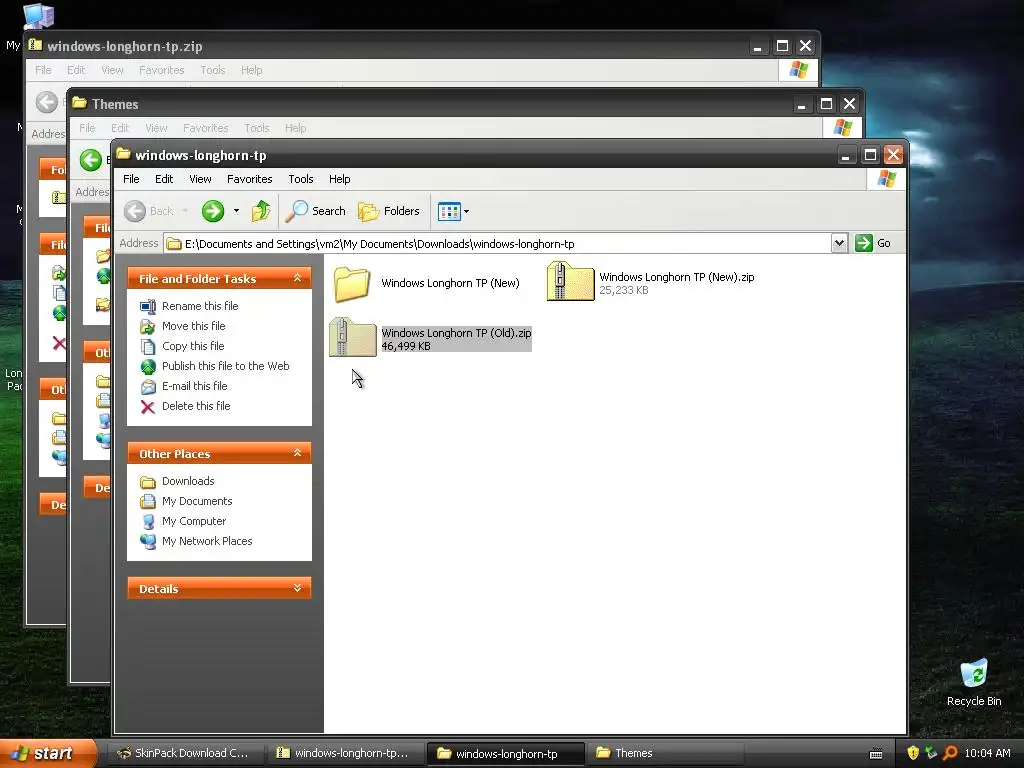1024x768 pixels.
Task: Click the Back arrow in windows-longhorn-tp toolbar
Action: 135,211
